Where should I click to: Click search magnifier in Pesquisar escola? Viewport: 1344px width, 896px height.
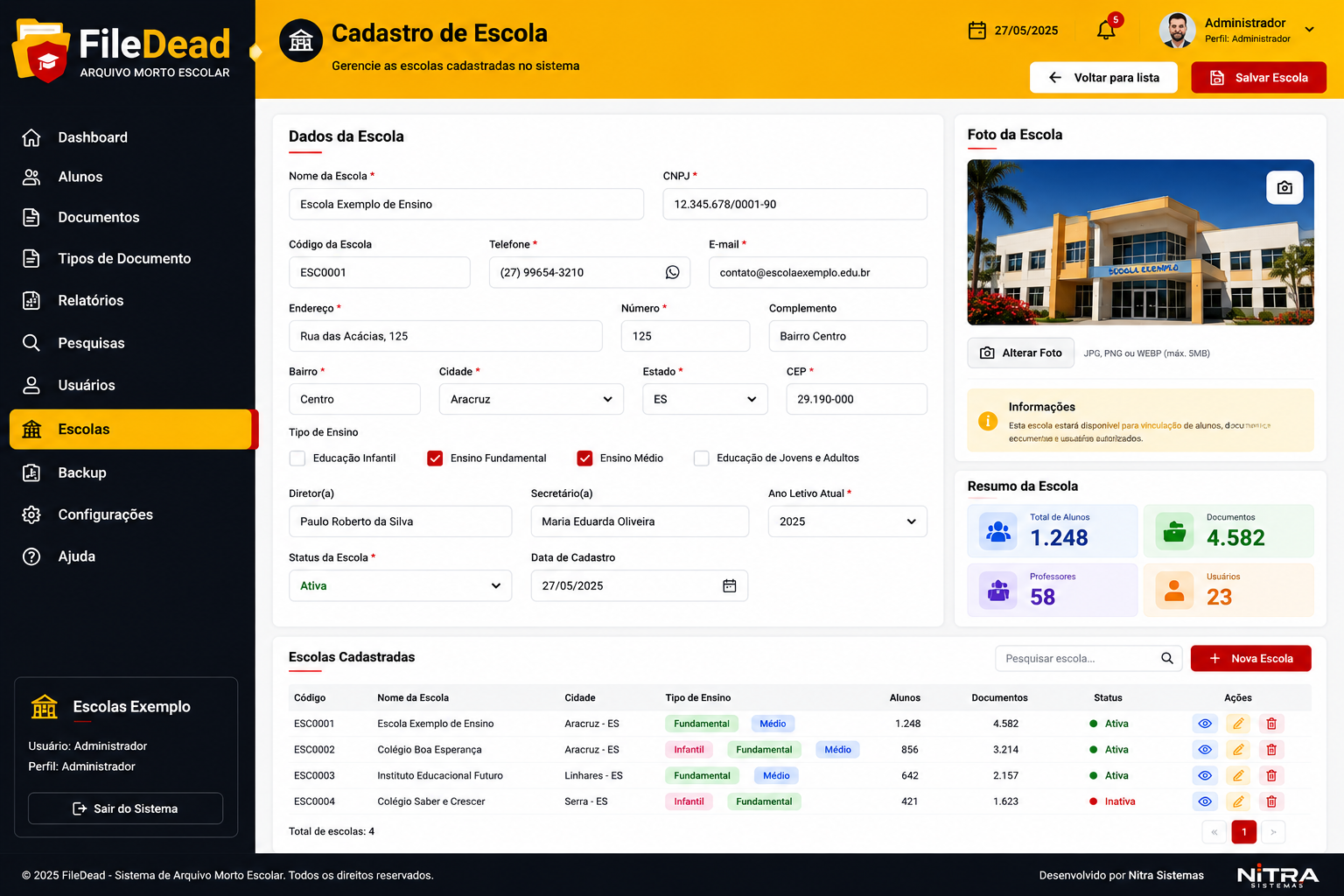[x=1167, y=658]
